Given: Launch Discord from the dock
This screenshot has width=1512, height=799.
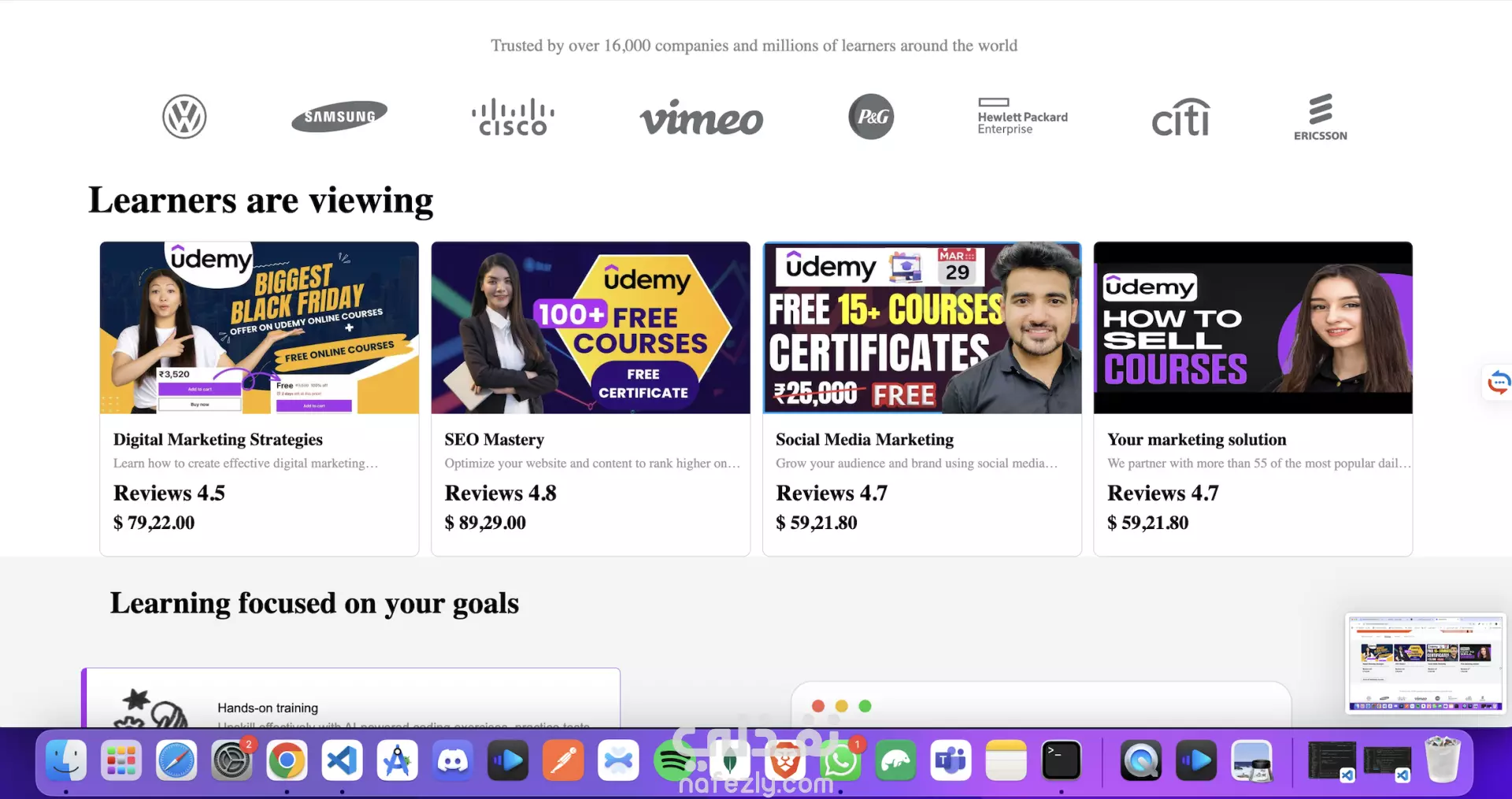Looking at the screenshot, I should pyautogui.click(x=453, y=761).
